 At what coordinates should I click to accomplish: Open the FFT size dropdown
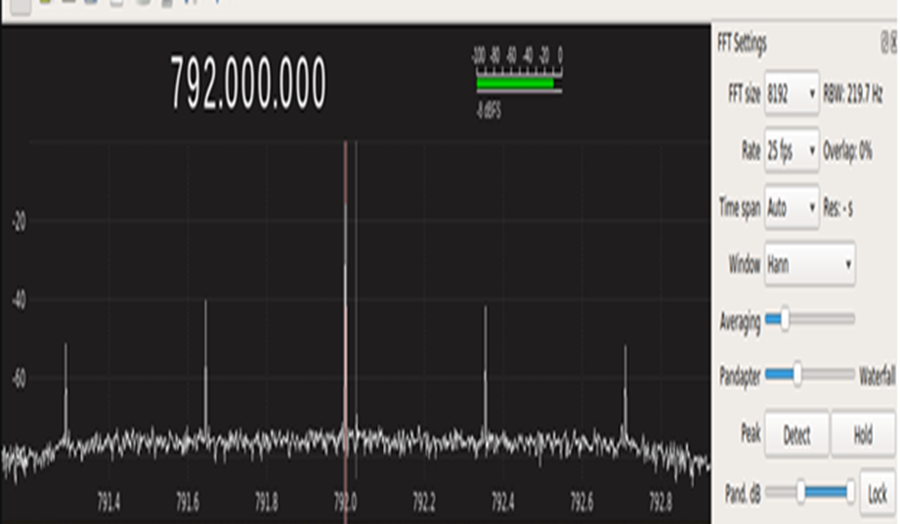791,95
